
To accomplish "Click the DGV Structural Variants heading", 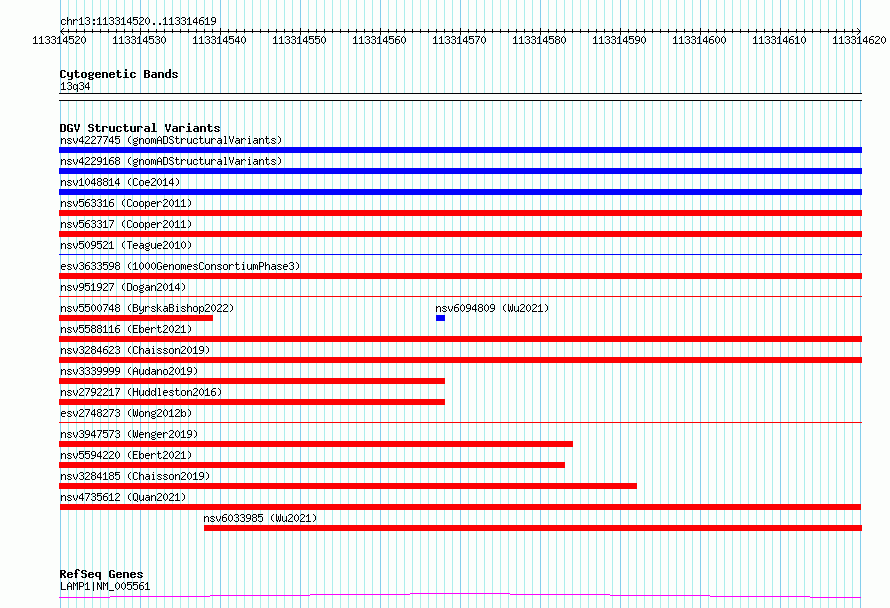I will [140, 128].
